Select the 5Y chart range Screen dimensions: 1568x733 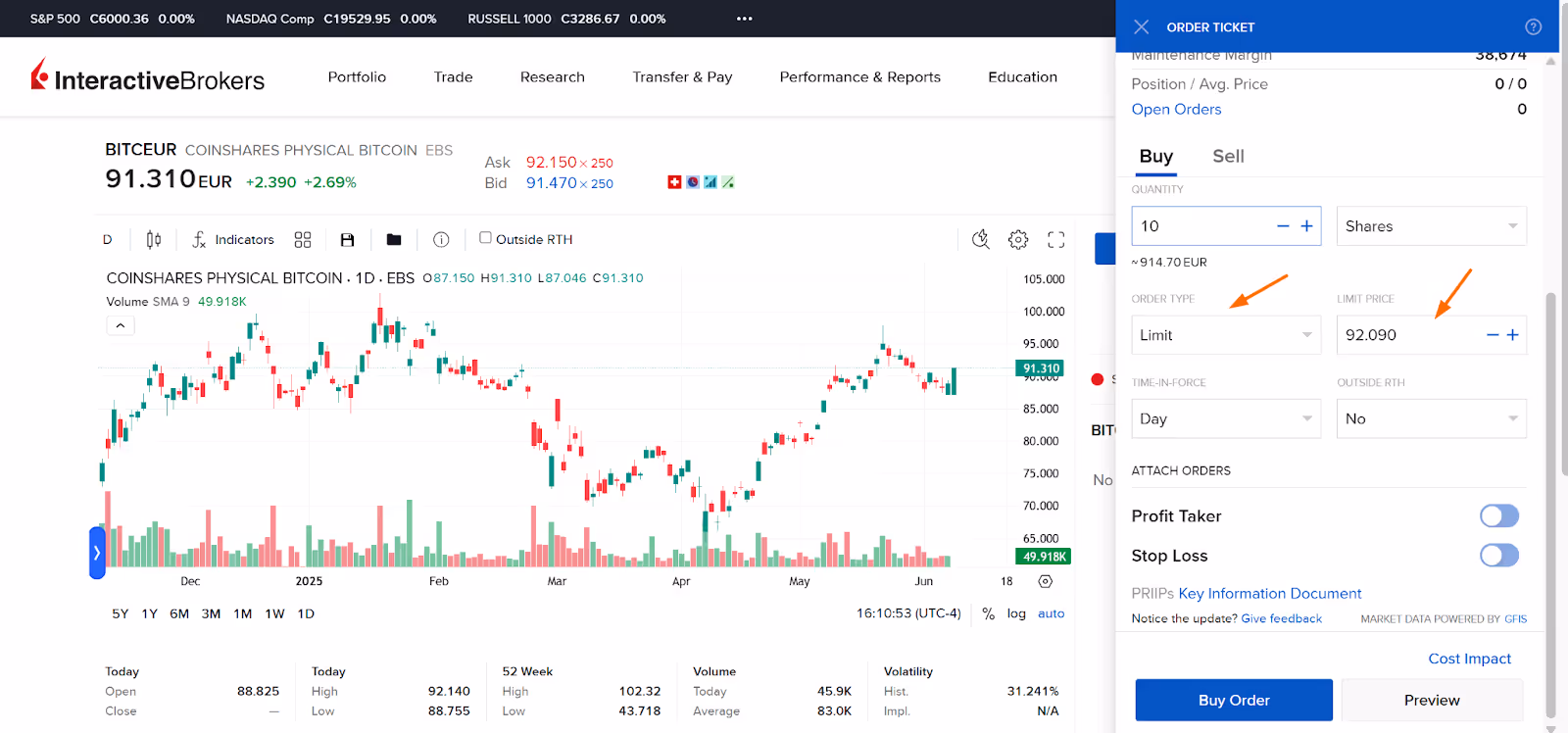tap(121, 613)
